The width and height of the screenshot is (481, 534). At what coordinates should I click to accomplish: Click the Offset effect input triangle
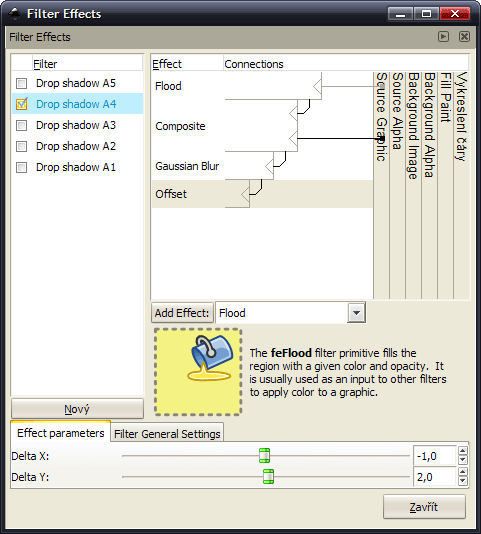(245, 194)
